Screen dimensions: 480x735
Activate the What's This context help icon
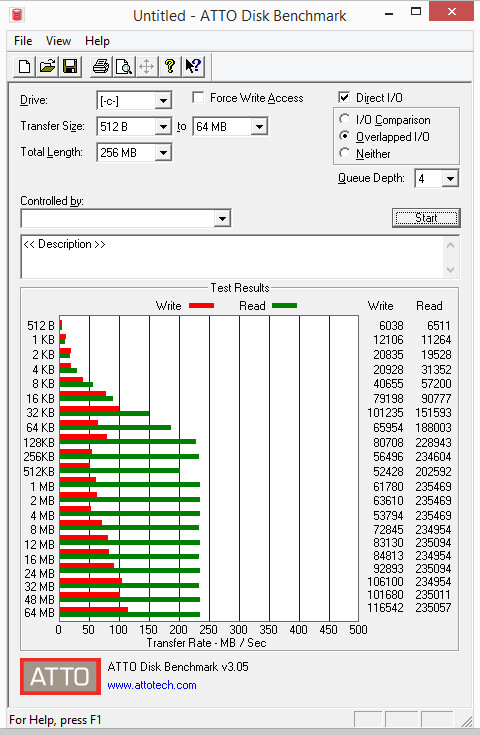click(193, 66)
